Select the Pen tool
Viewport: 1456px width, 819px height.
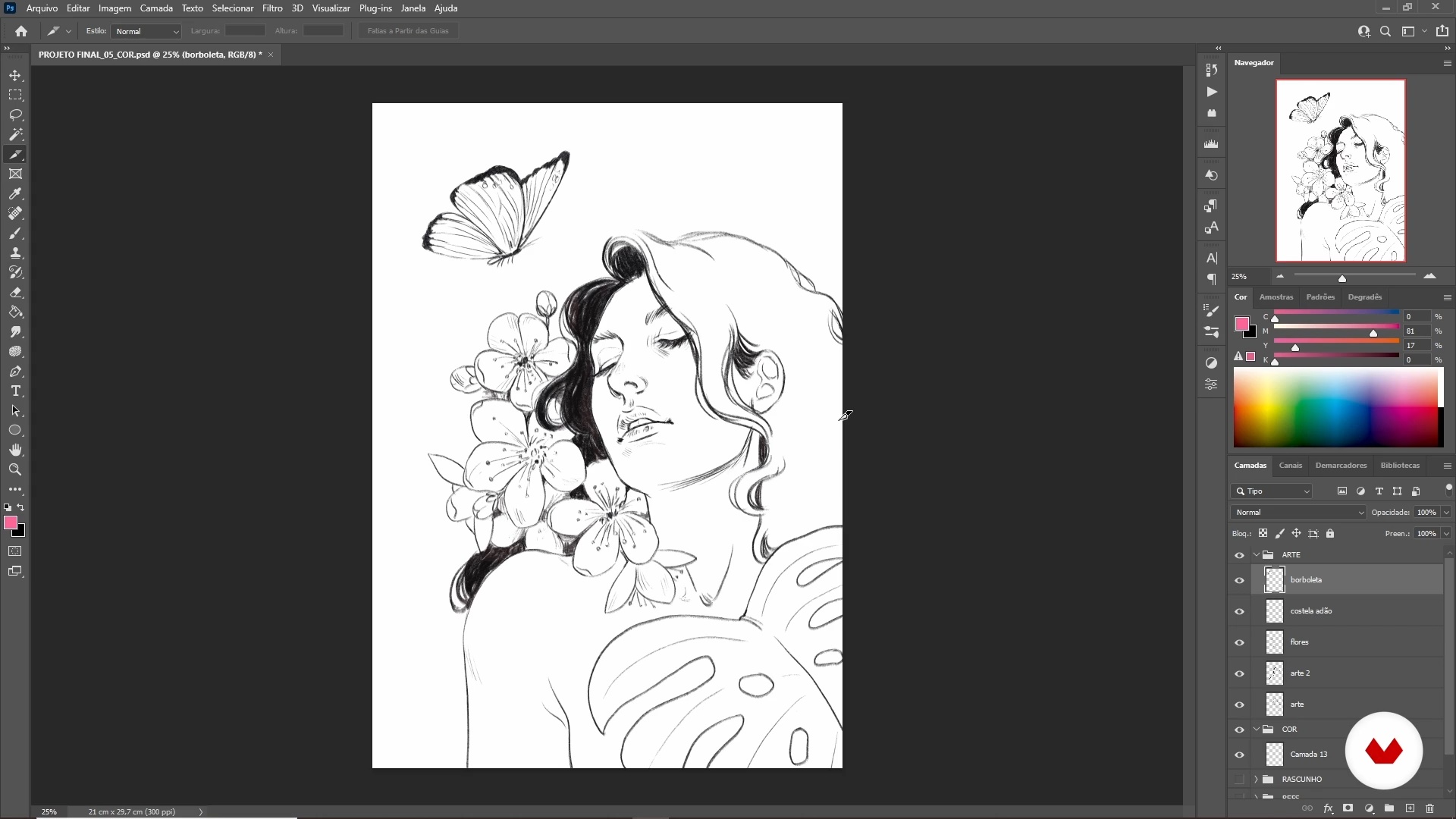(x=15, y=372)
